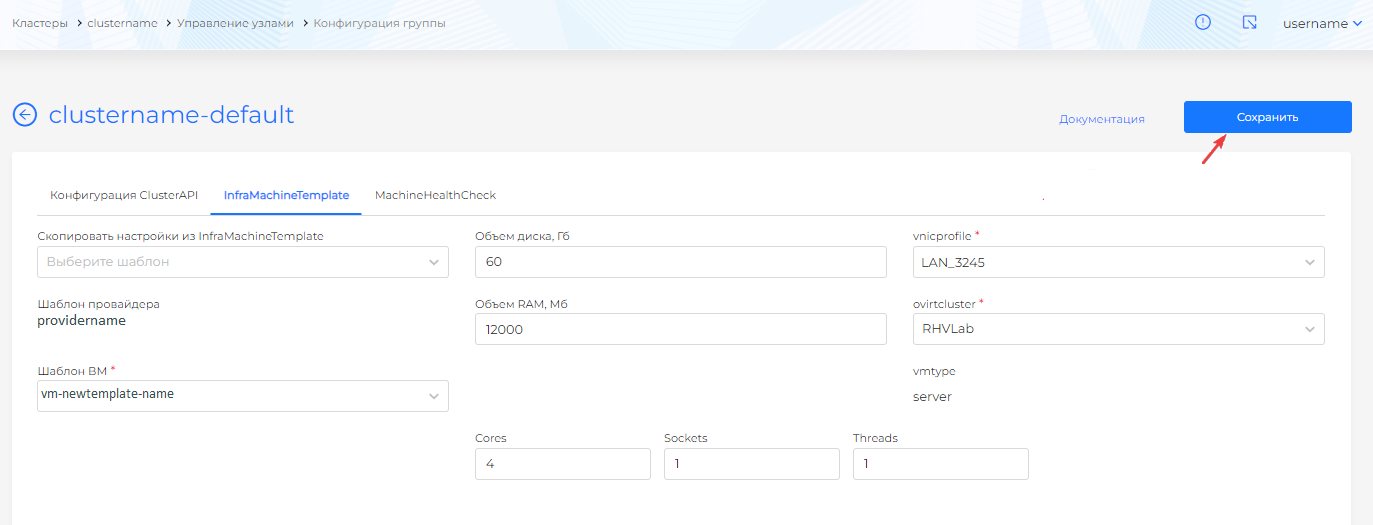1373x525 pixels.
Task: Expand the username account menu
Action: coord(1322,23)
